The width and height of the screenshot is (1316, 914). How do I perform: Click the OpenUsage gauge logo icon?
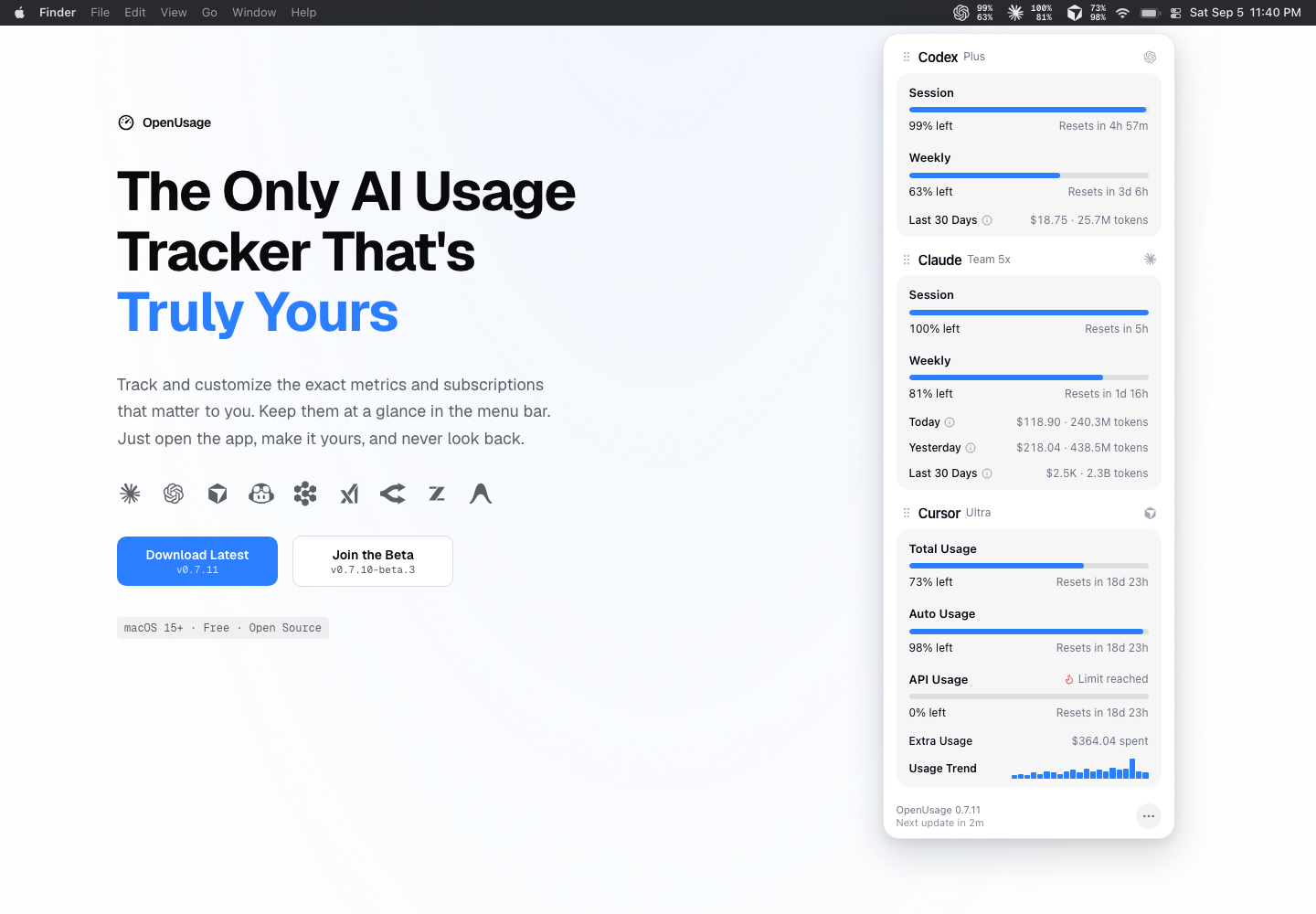126,122
